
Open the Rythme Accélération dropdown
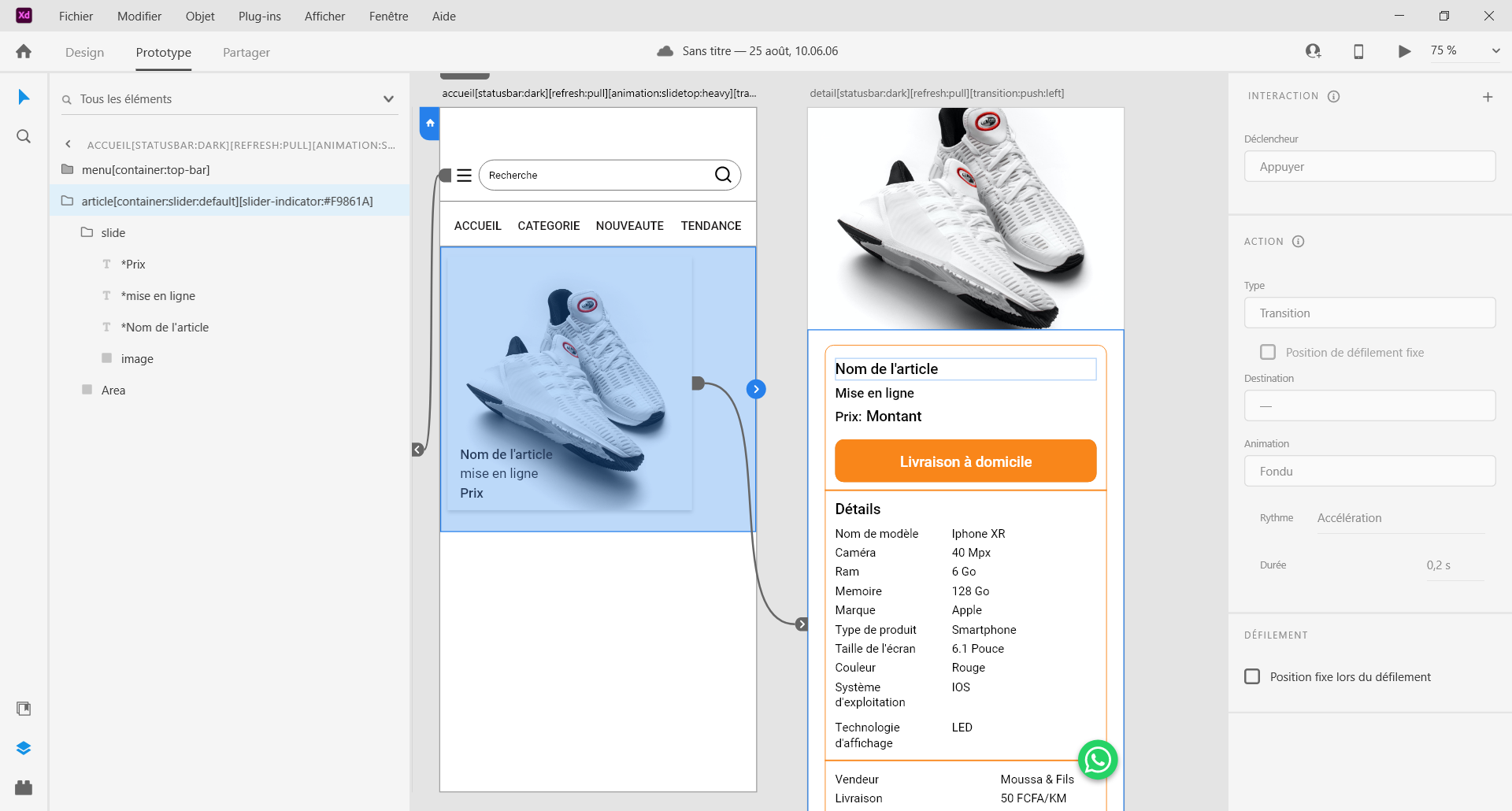[1400, 518]
